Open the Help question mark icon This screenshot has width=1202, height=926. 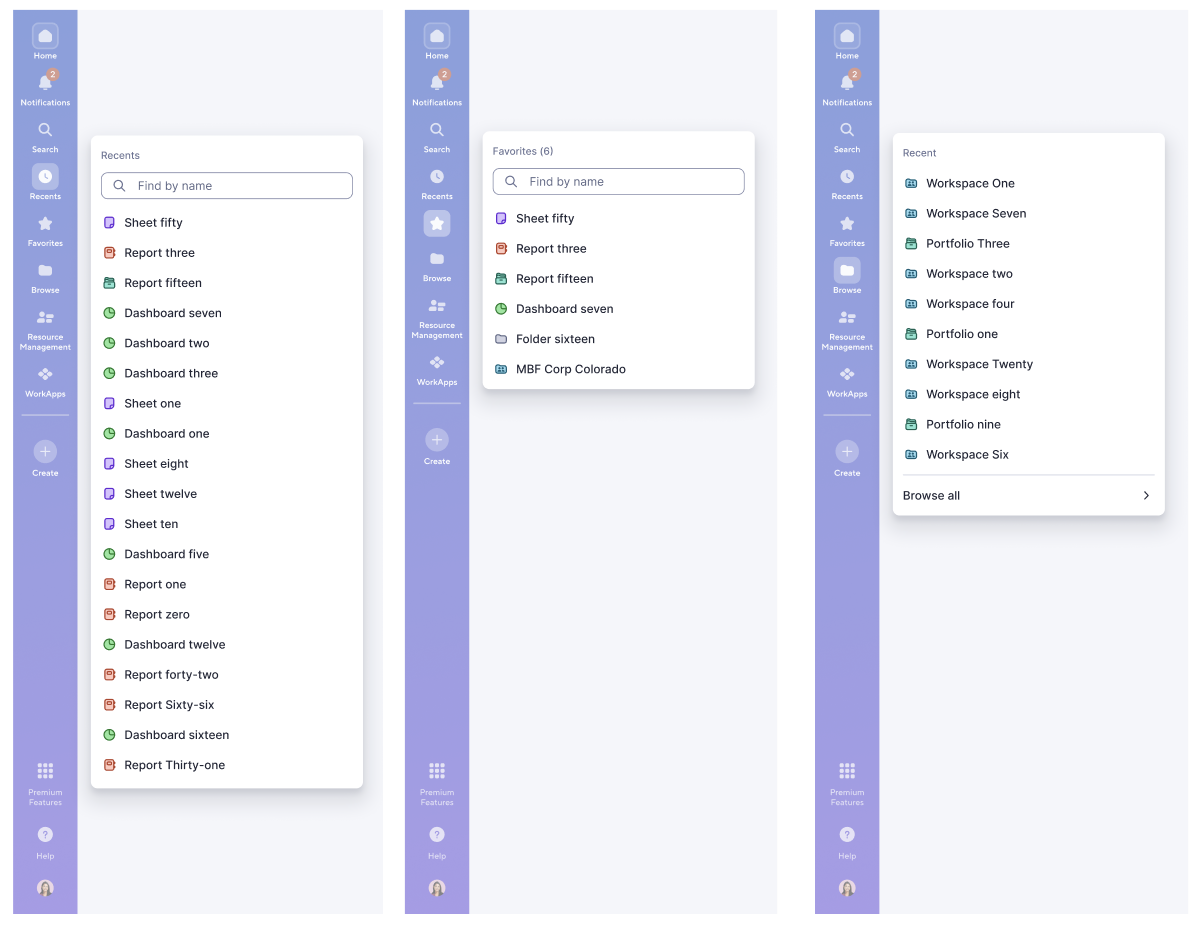pyautogui.click(x=45, y=834)
